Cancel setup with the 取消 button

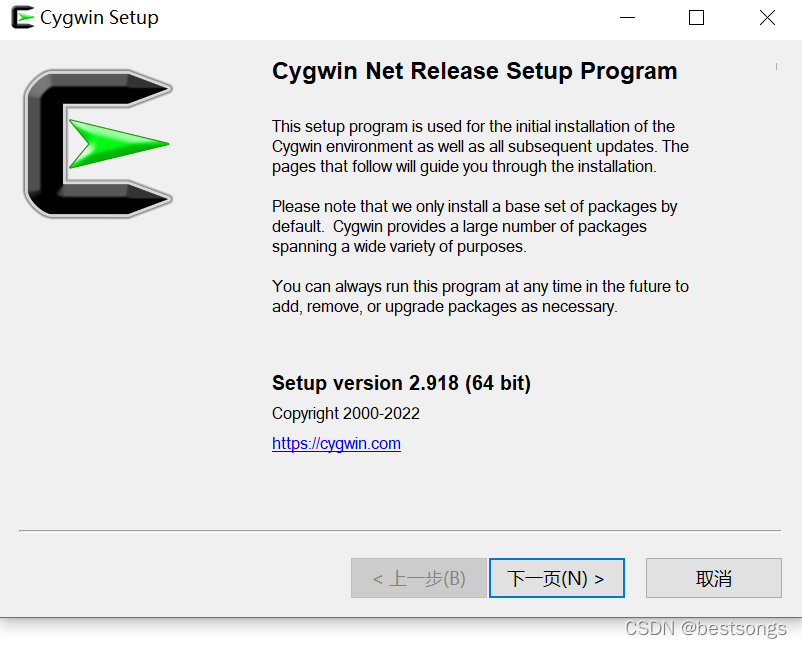coord(714,578)
